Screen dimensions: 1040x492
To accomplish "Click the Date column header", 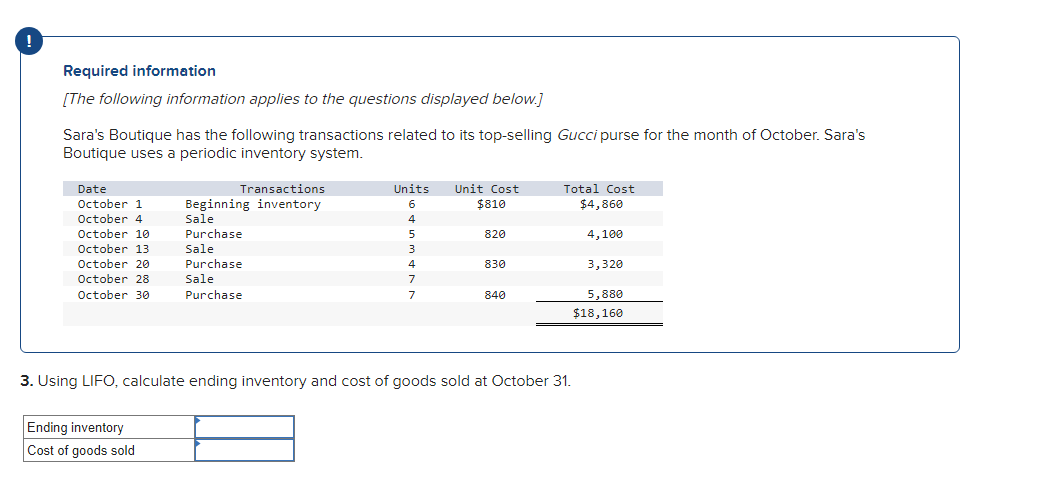I will (x=92, y=189).
